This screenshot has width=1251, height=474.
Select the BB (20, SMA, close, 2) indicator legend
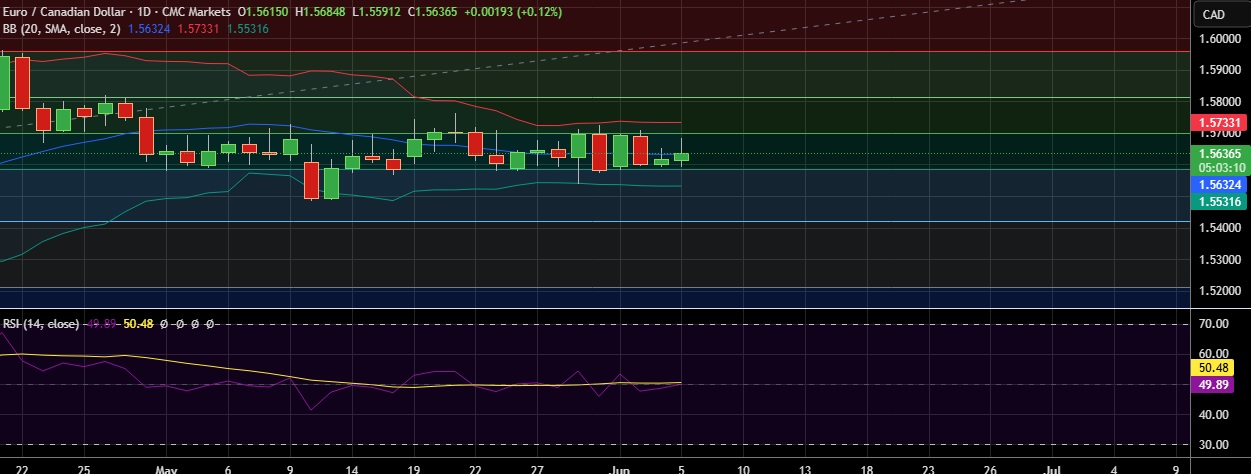click(x=62, y=29)
